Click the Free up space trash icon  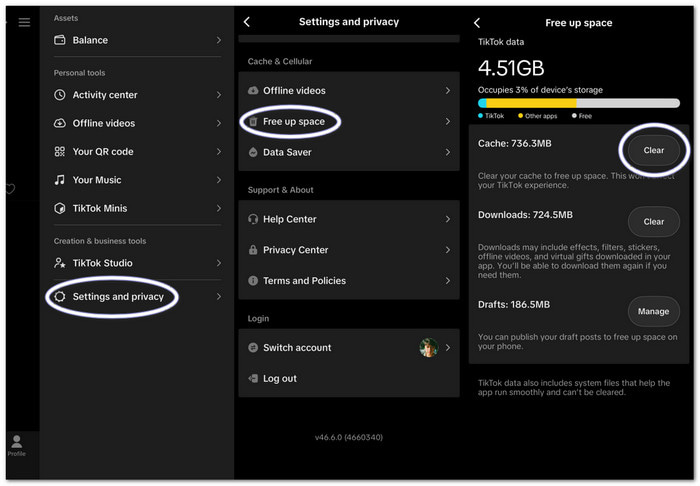click(253, 121)
